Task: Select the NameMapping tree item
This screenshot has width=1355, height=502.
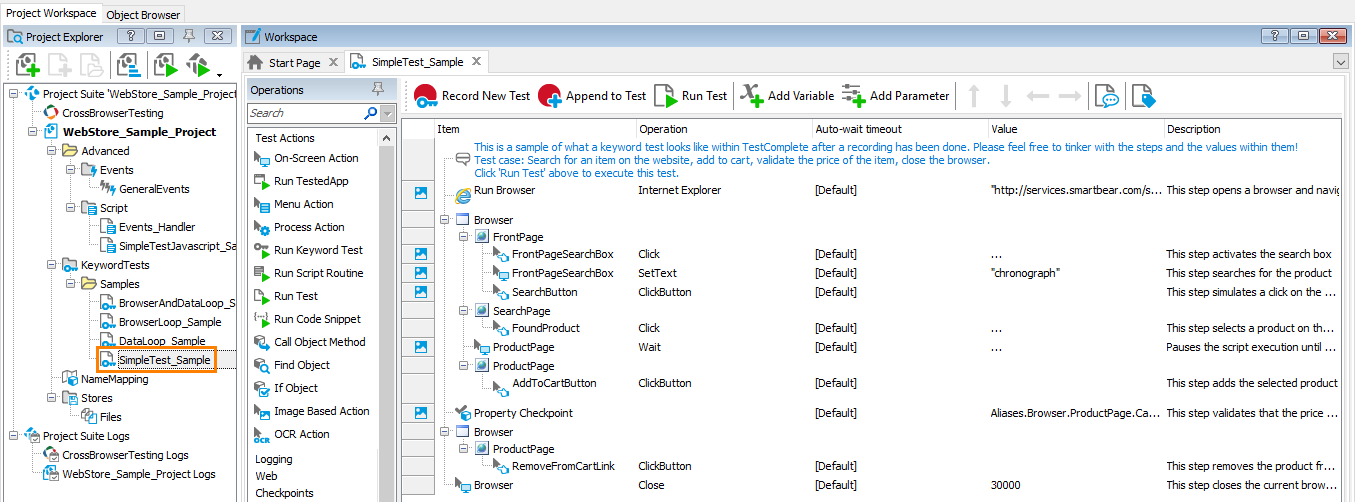Action: pos(114,379)
